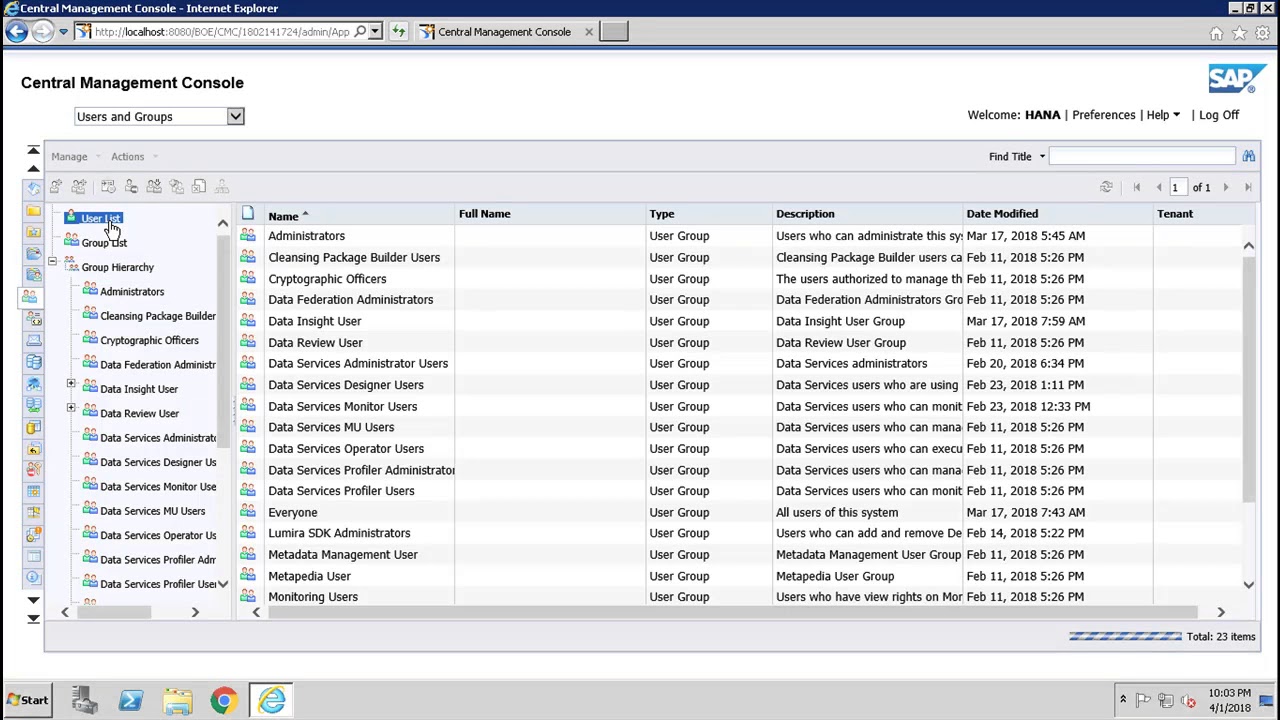The image size is (1280, 720).
Task: Show hidden system tray icons
Action: [x=1122, y=700]
